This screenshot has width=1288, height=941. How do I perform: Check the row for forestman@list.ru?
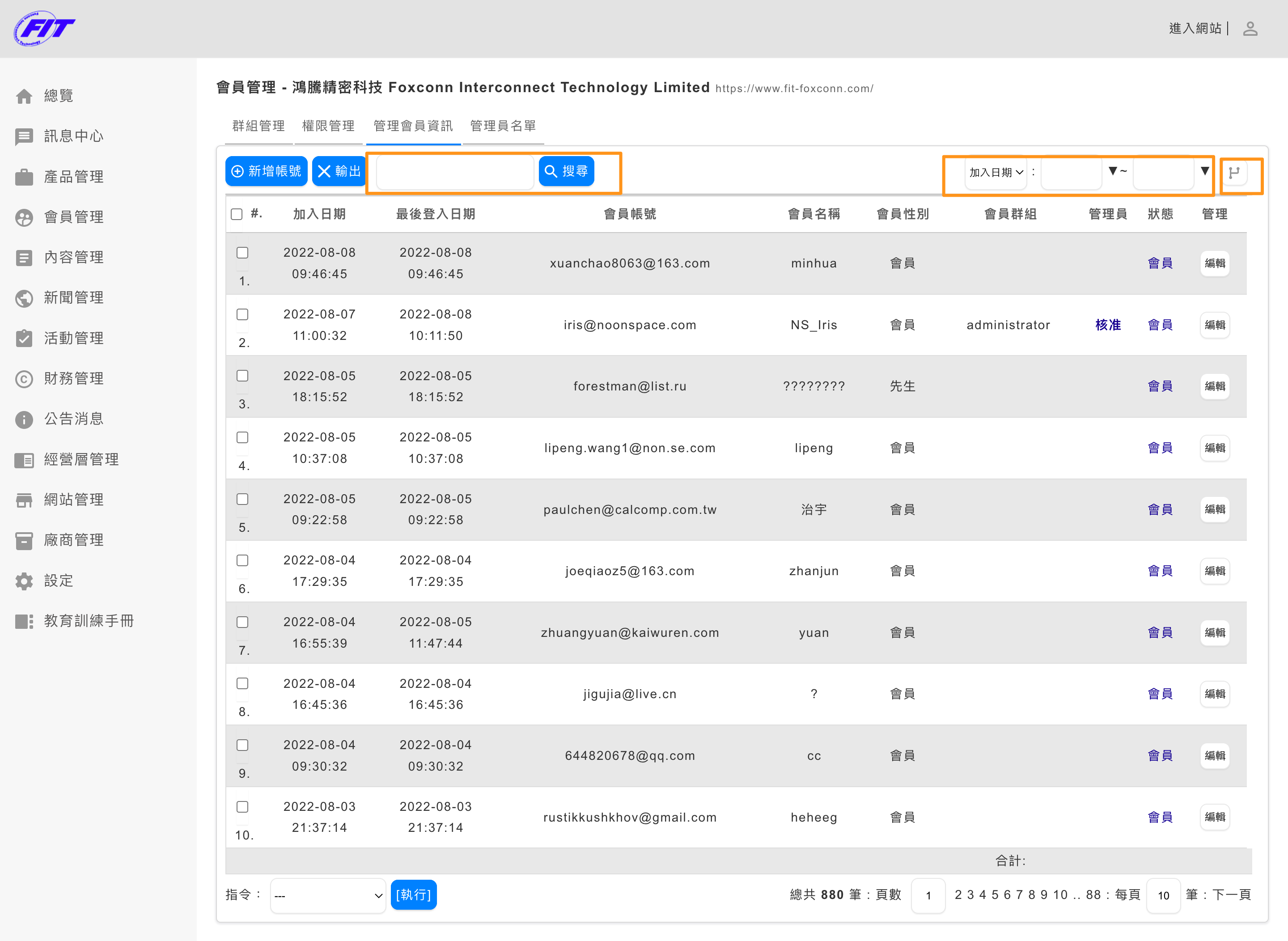(x=243, y=375)
